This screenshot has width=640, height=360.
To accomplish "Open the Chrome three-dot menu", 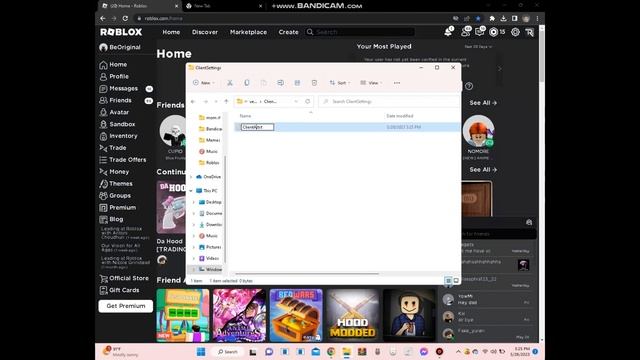I will [x=537, y=18].
